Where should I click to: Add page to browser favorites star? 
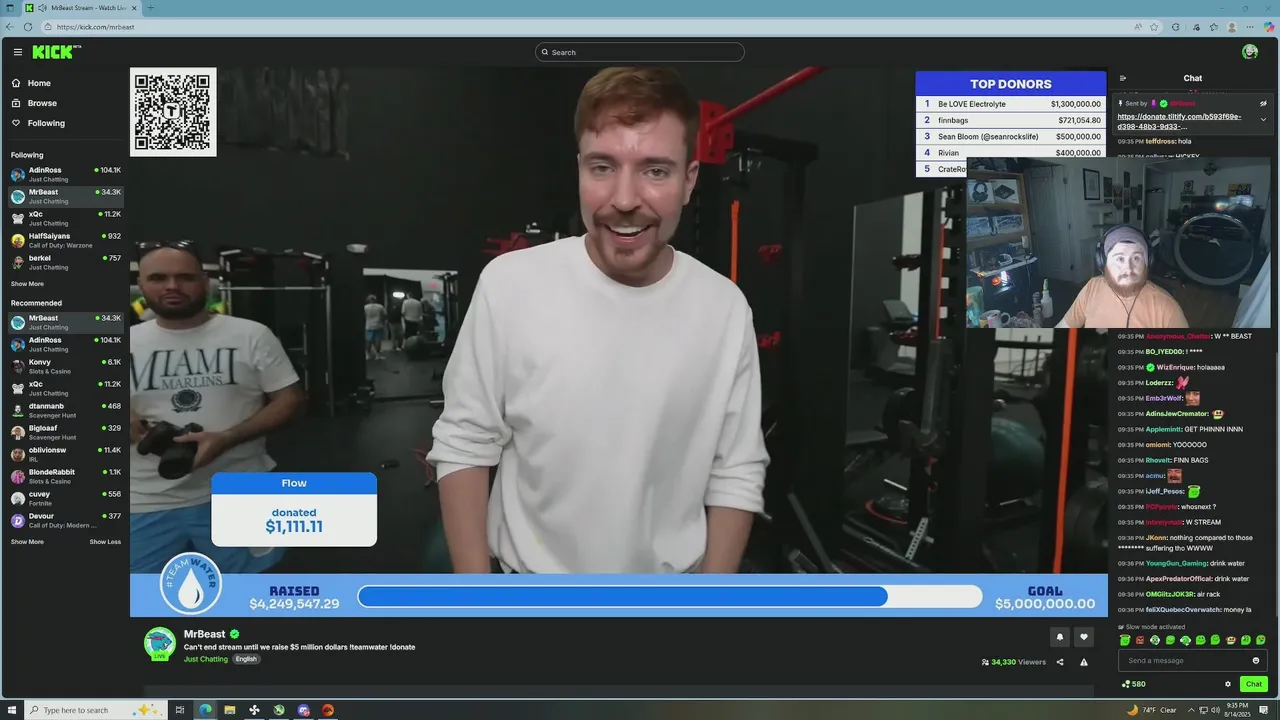pyautogui.click(x=1154, y=27)
